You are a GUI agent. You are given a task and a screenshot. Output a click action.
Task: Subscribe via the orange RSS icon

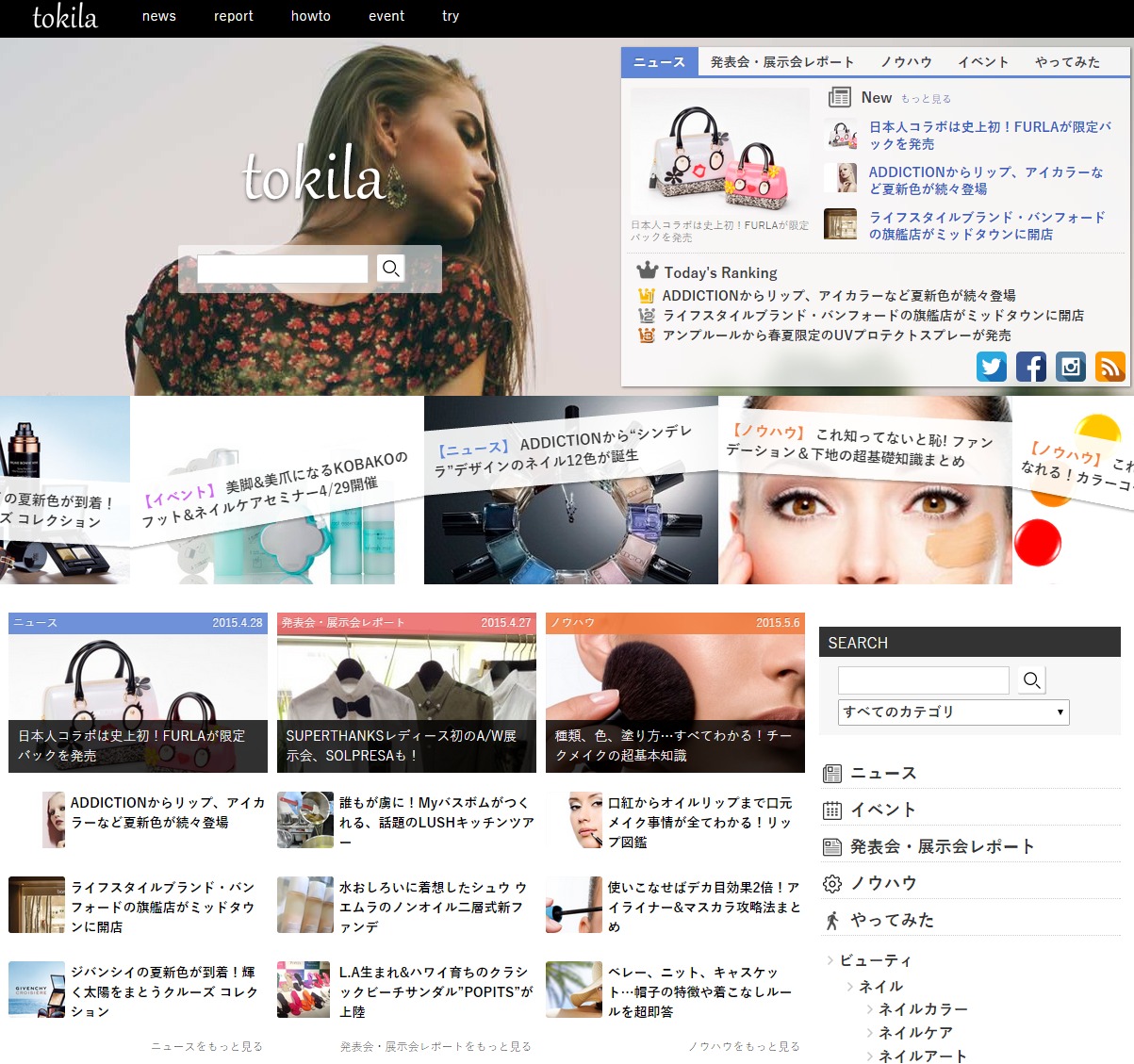point(1109,367)
